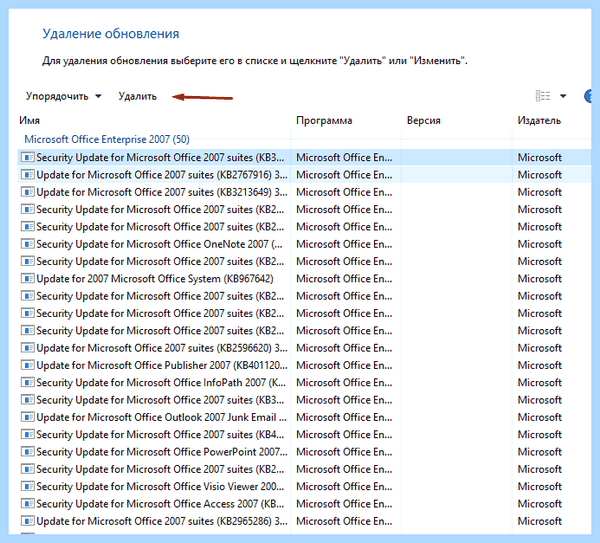Click the icon of the OneNote 2007 update
This screenshot has height=543, width=600.
[28, 244]
